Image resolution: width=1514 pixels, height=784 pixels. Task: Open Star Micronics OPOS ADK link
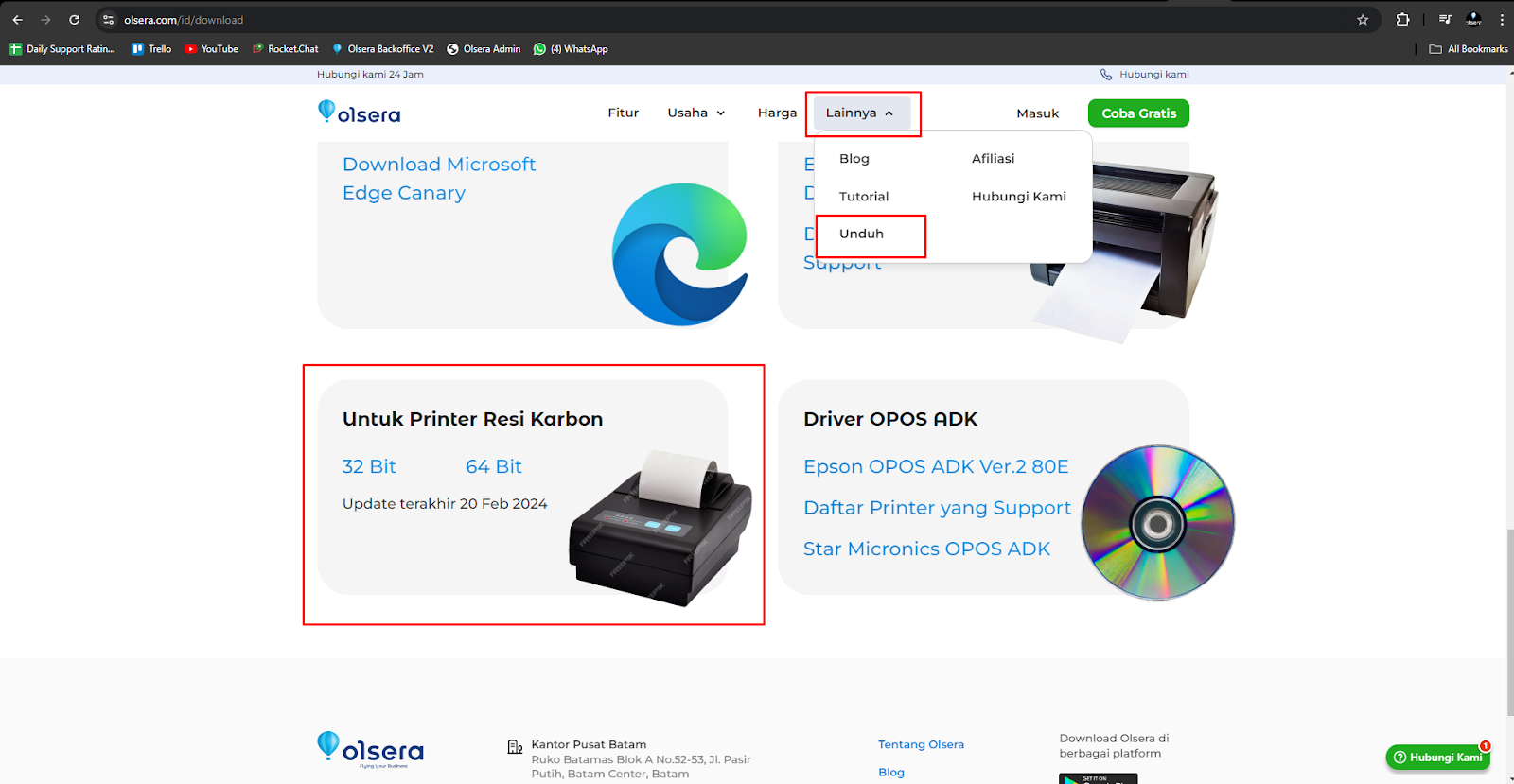pyautogui.click(x=926, y=549)
